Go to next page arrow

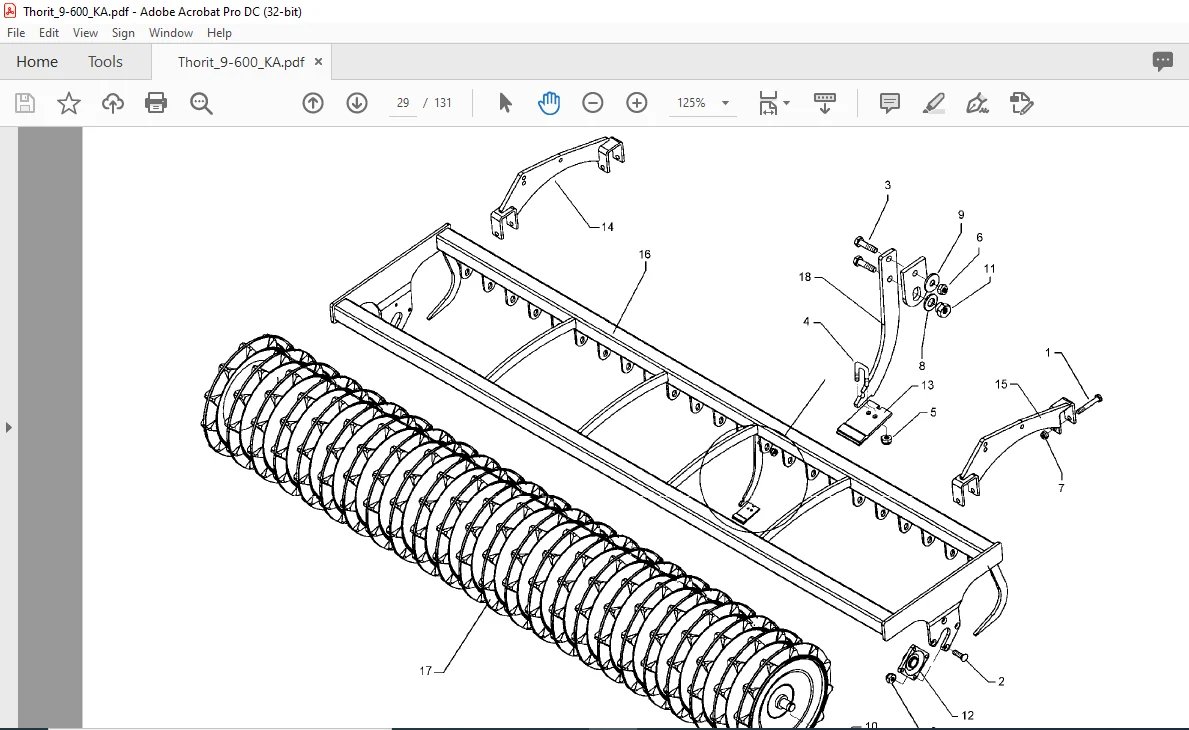[x=357, y=103]
